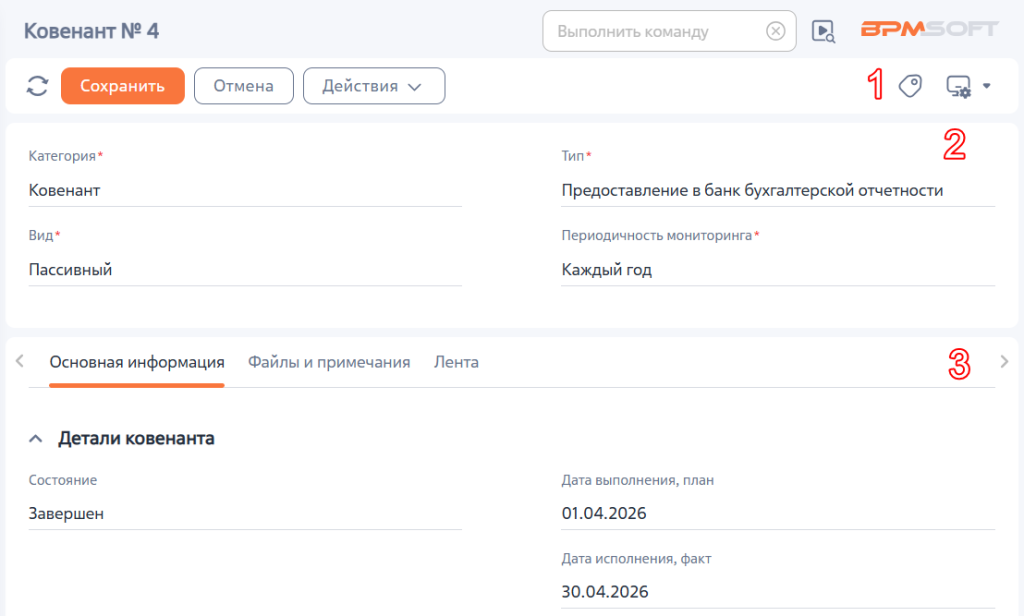Click the refresh arrows icon
The width and height of the screenshot is (1024, 616).
pyautogui.click(x=37, y=86)
